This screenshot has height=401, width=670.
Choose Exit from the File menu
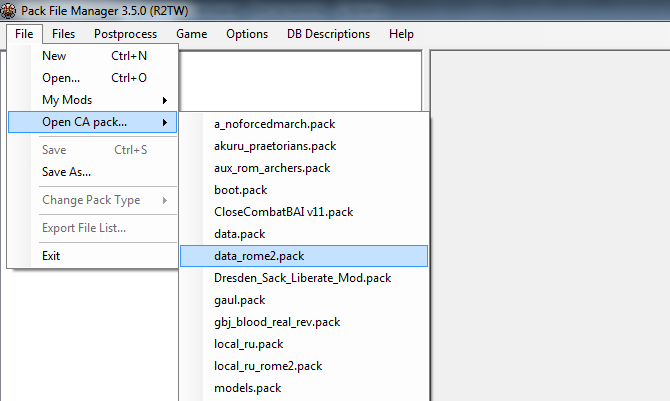51,256
